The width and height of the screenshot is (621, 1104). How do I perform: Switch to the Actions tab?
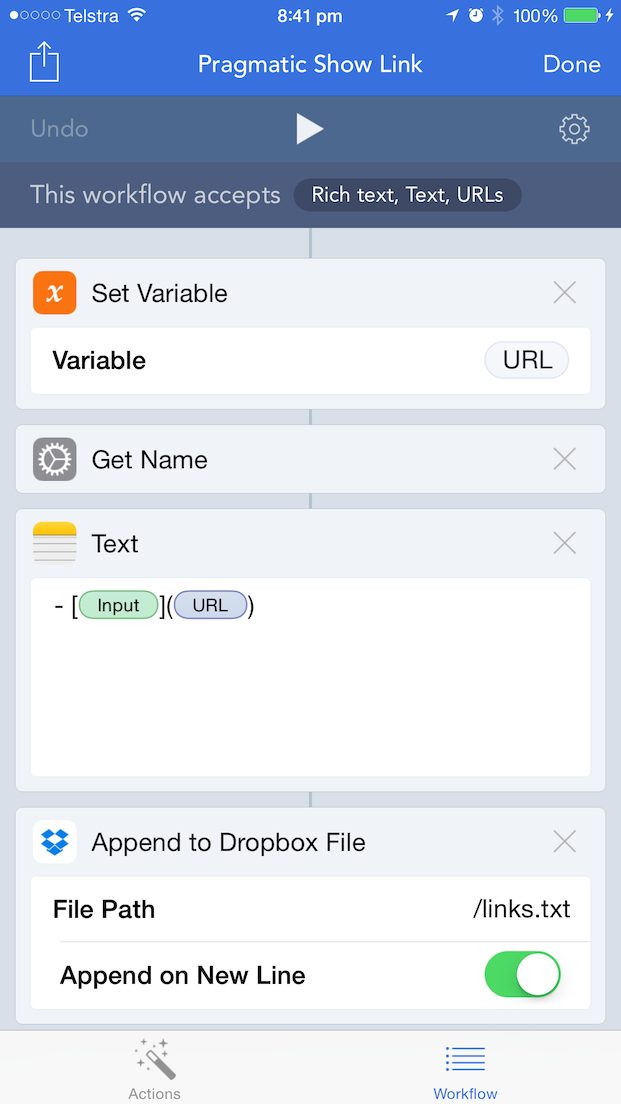pyautogui.click(x=154, y=1068)
